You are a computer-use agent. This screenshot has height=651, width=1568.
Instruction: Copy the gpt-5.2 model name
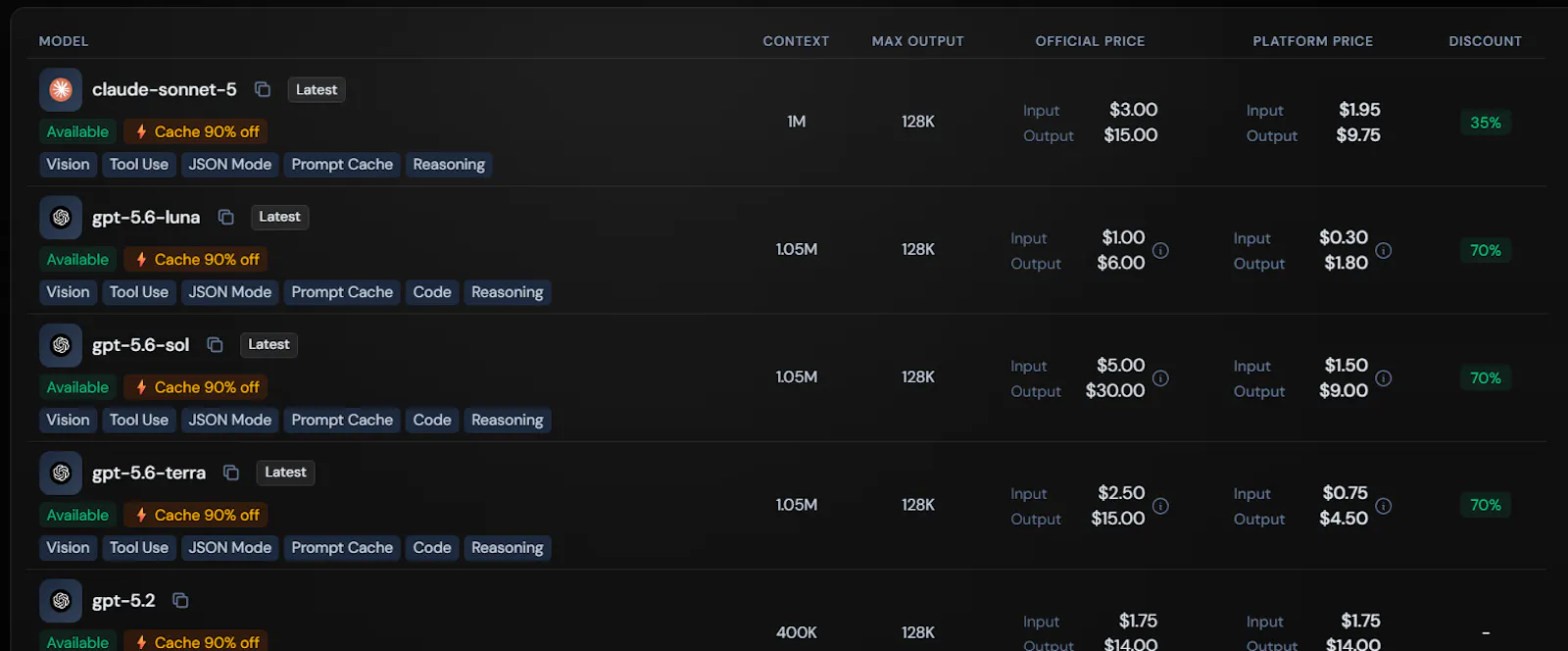(180, 600)
